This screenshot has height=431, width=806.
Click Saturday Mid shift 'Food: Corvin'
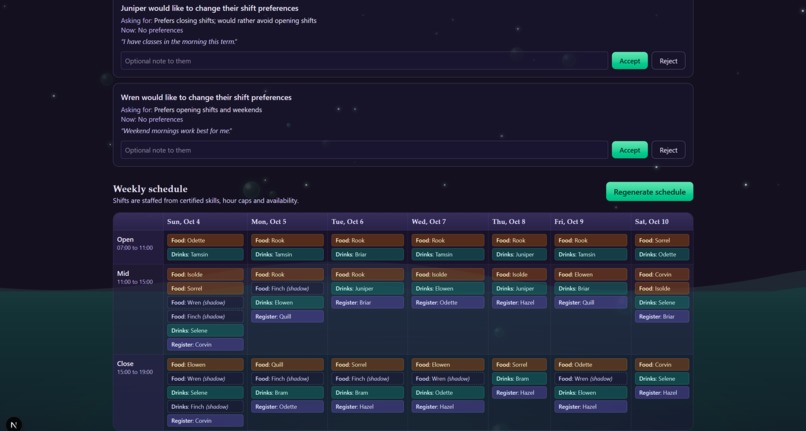[x=662, y=275]
